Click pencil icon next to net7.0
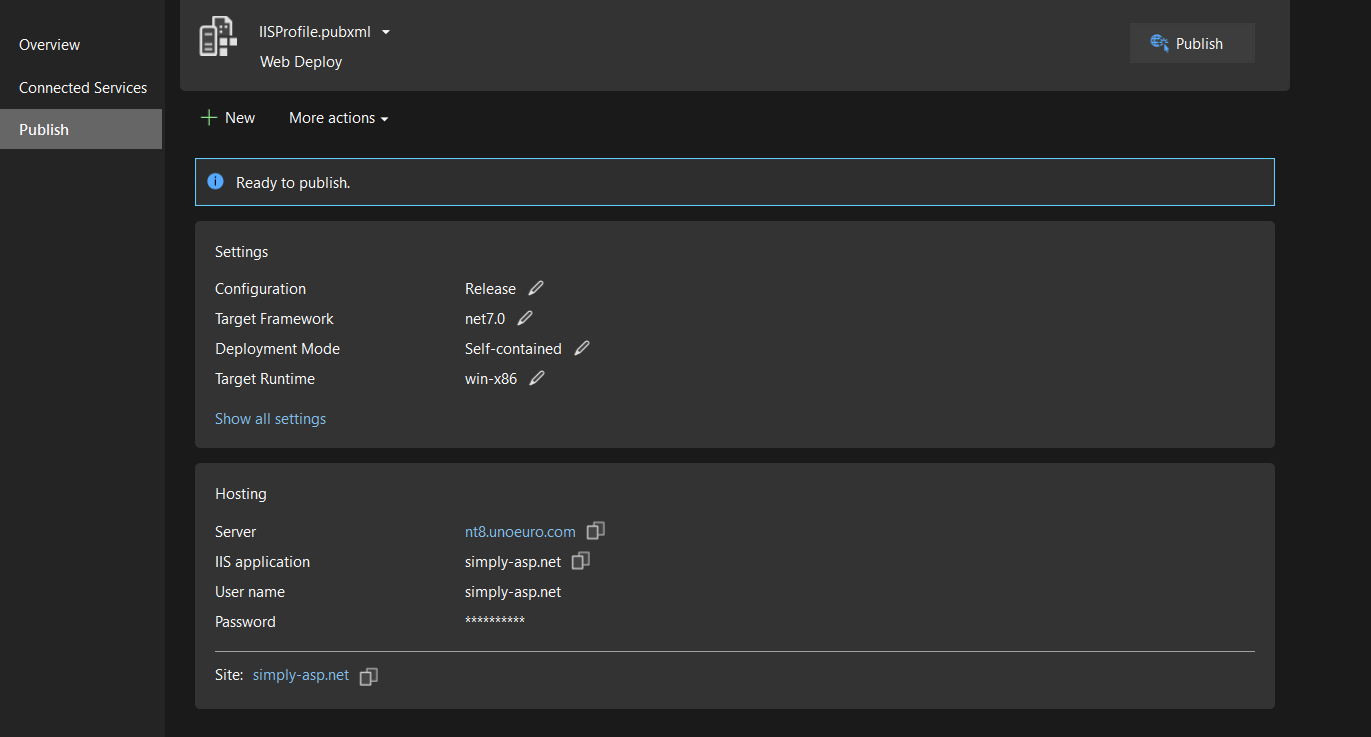This screenshot has width=1371, height=737. [525, 318]
